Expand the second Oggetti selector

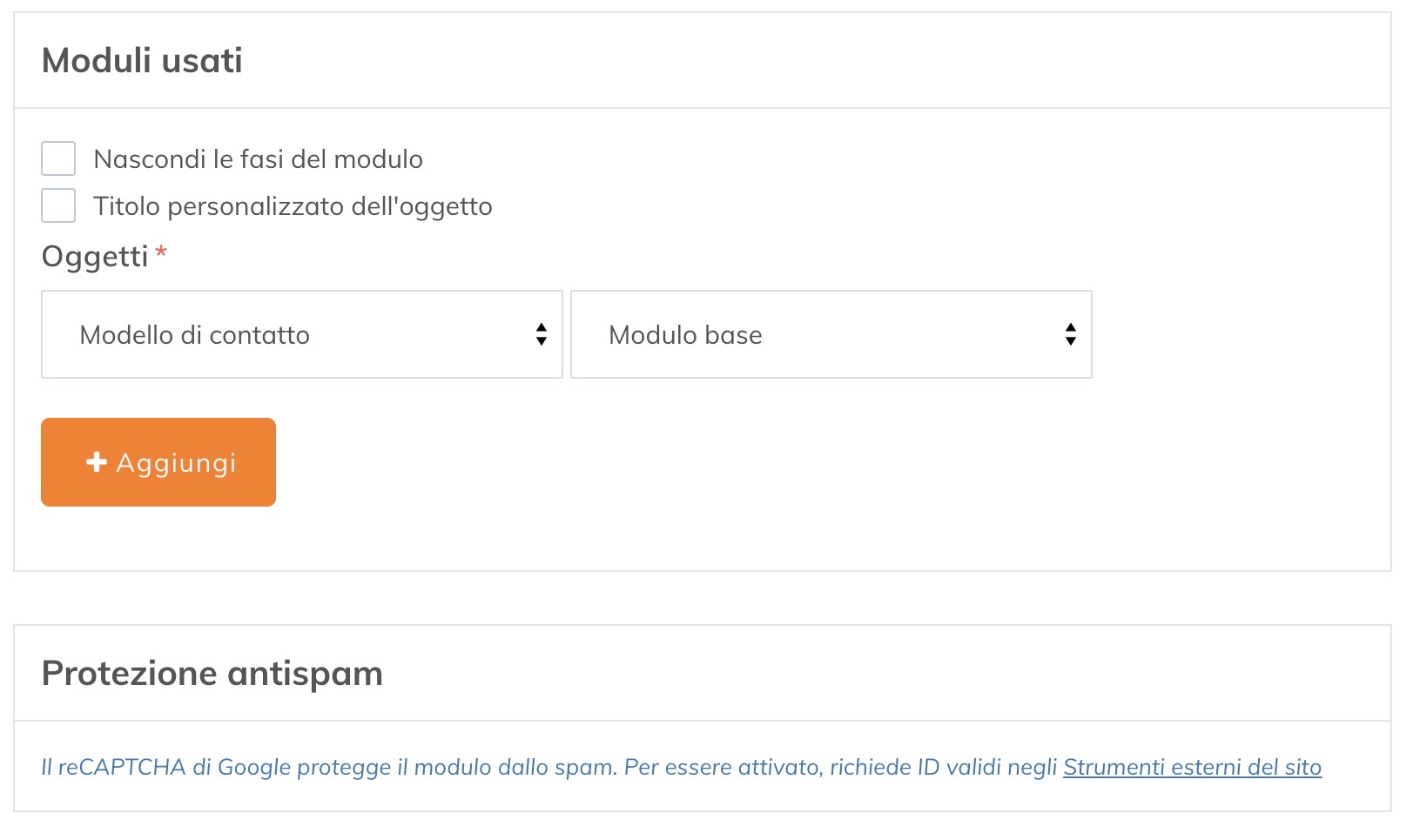(x=831, y=334)
